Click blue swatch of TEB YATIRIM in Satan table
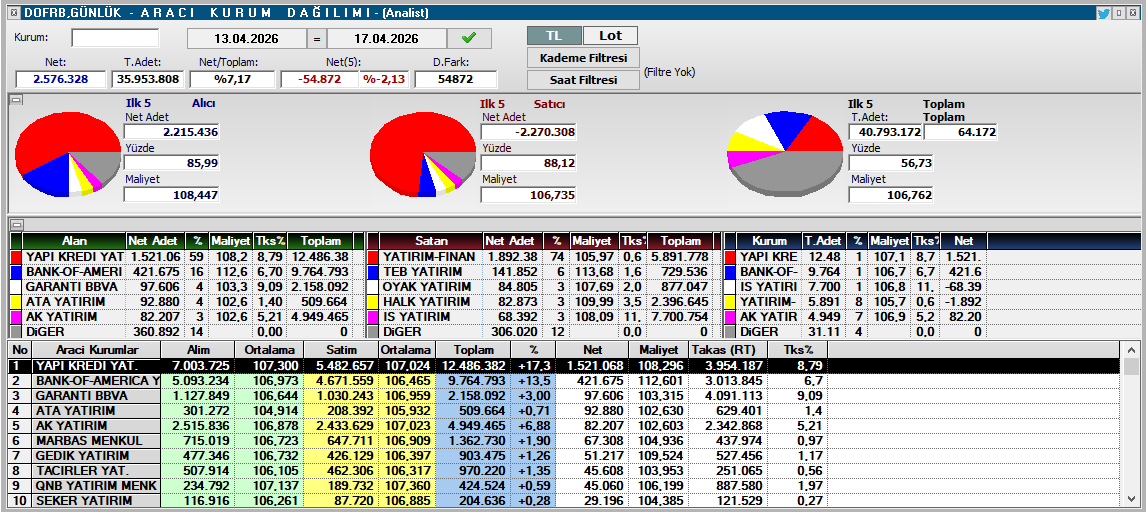This screenshot has width=1146, height=512. point(373,272)
